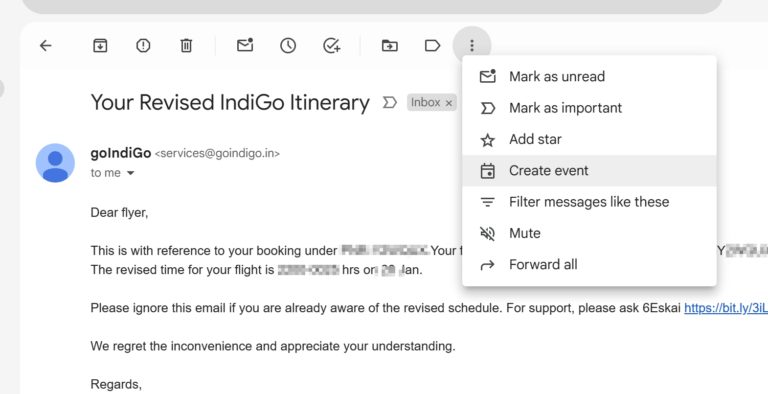Toggle importance marker beside email subject
The width and height of the screenshot is (768, 394).
tap(389, 102)
